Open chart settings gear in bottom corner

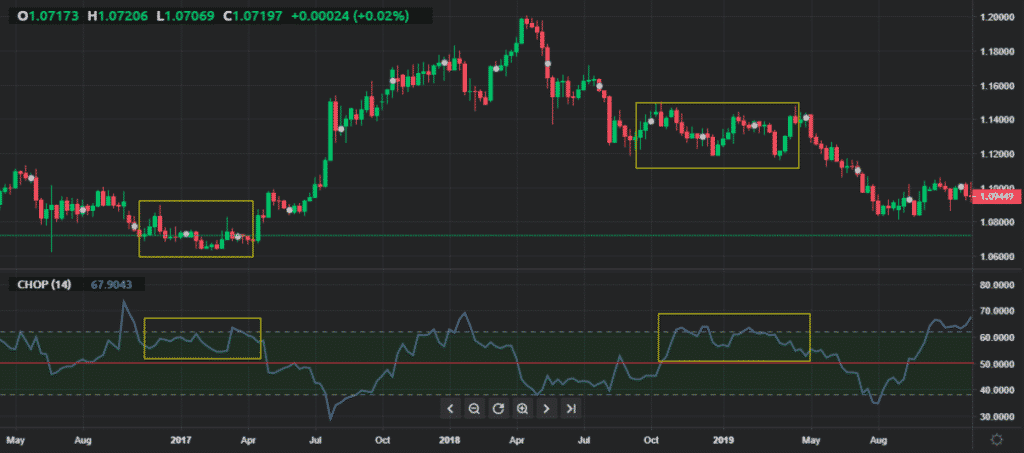pyautogui.click(x=996, y=439)
